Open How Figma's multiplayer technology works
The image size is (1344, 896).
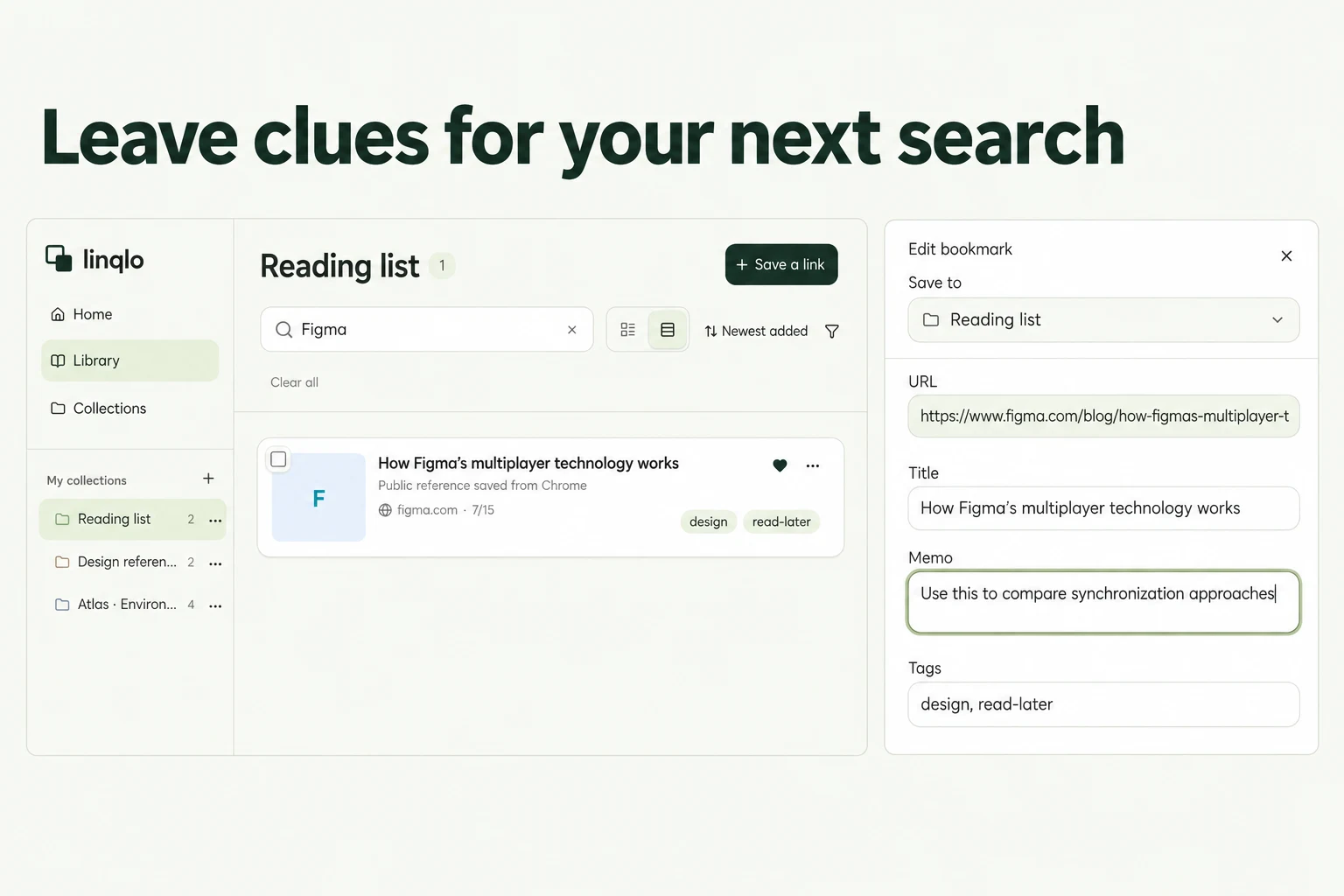(528, 463)
